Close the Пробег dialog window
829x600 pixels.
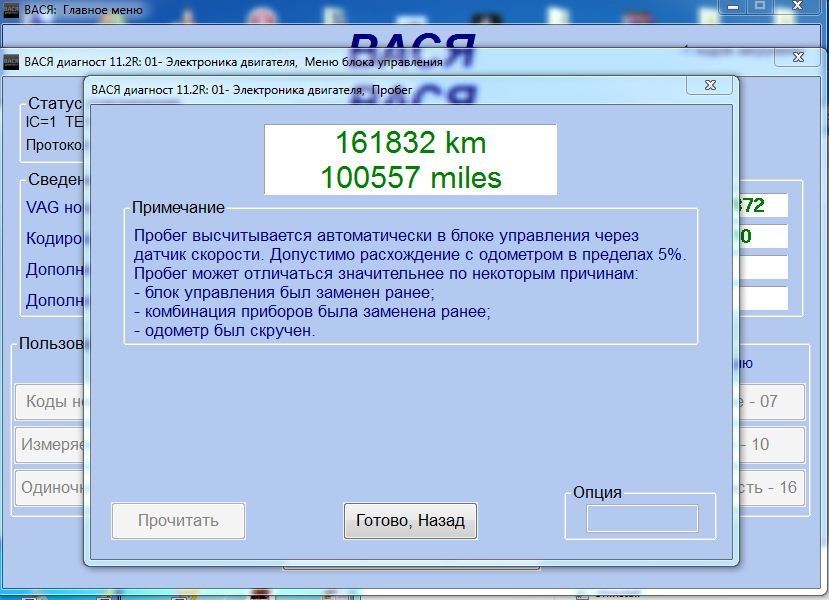point(710,85)
